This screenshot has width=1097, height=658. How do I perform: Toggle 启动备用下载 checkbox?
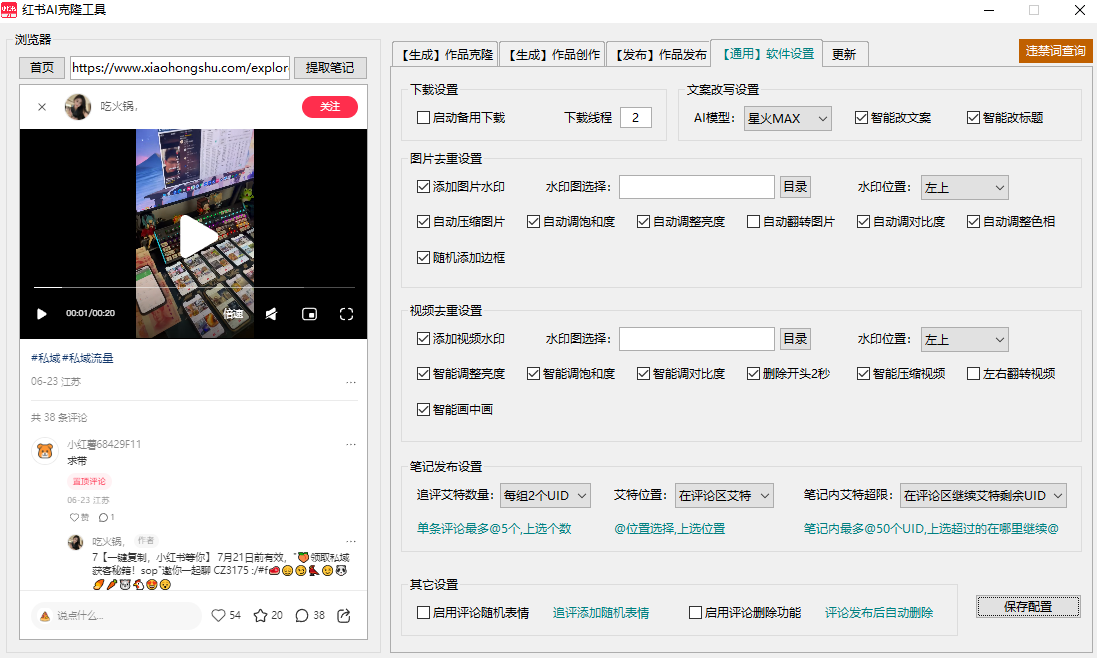[x=423, y=117]
